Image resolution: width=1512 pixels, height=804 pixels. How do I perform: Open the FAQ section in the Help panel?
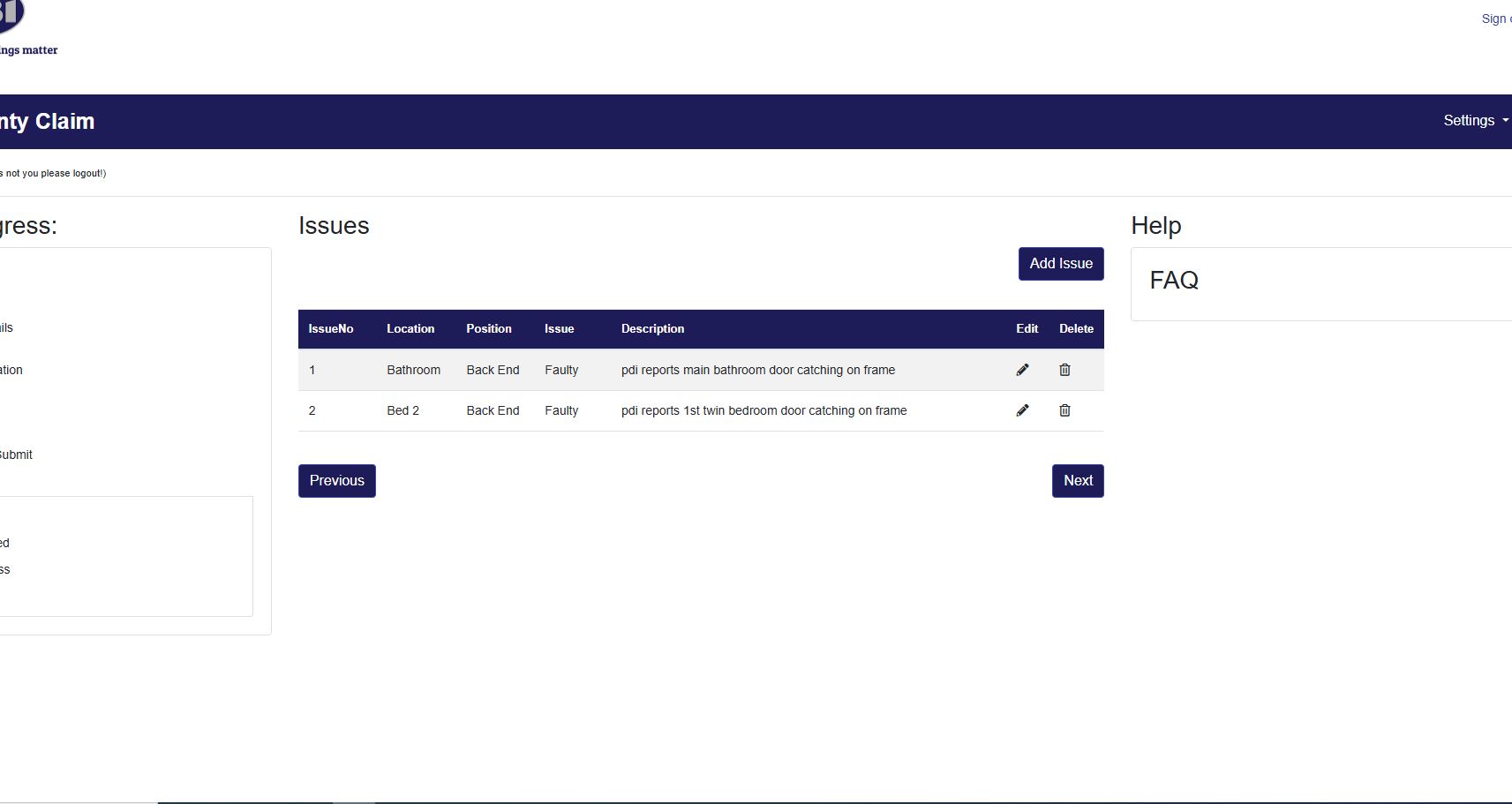click(1174, 281)
